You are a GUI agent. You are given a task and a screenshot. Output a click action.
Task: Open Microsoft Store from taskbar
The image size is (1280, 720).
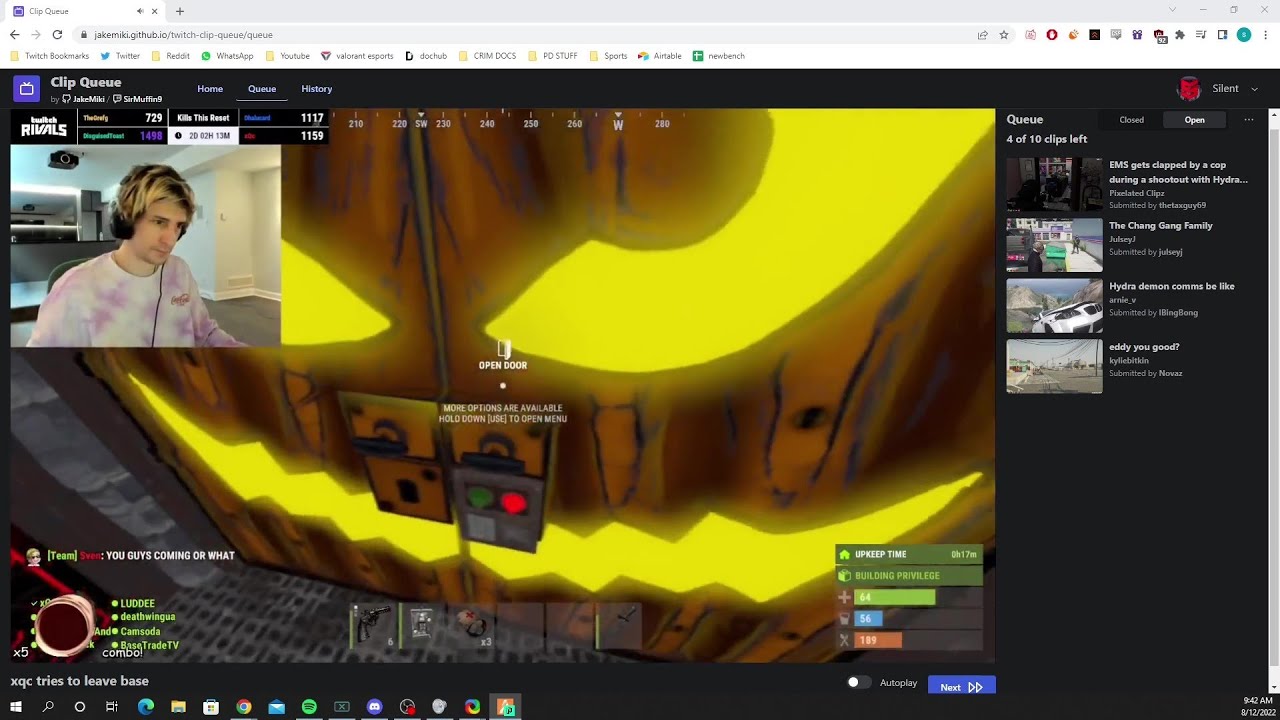211,707
